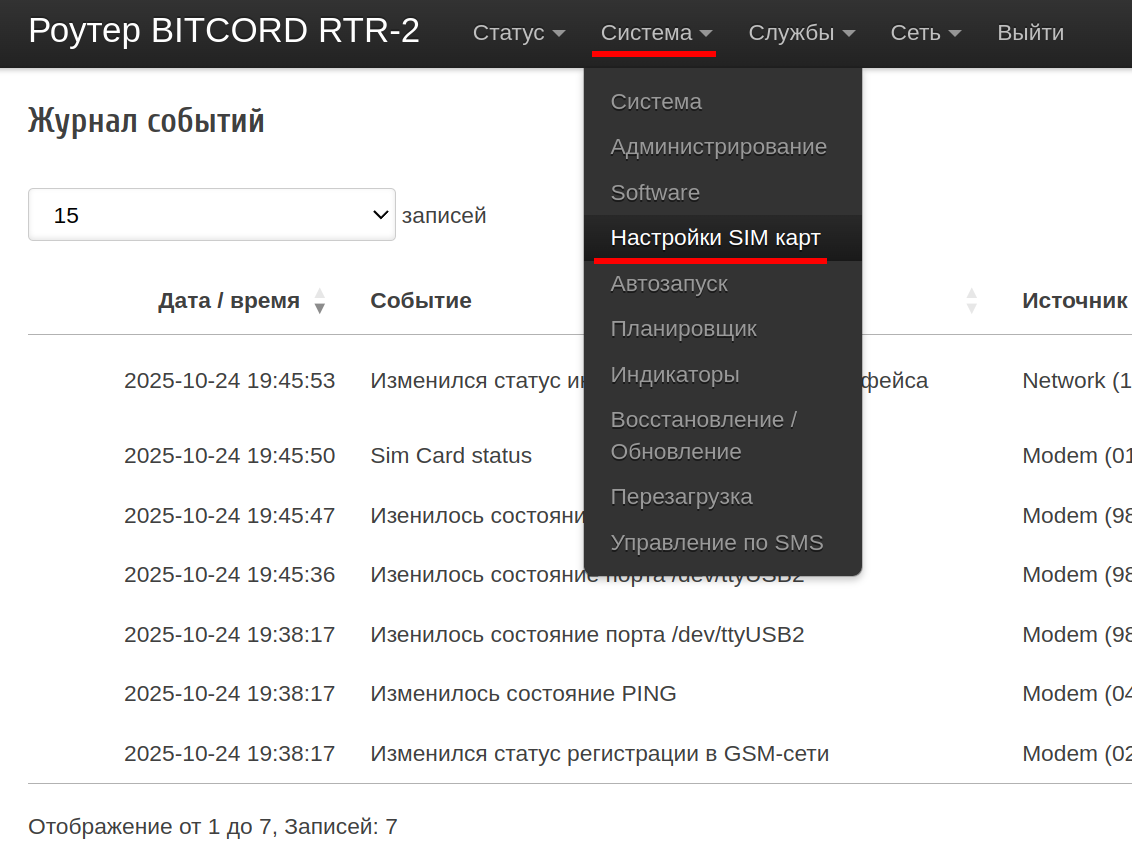Collapse the Система navigation menu
Viewport: 1132px width, 866px height.
click(x=656, y=33)
